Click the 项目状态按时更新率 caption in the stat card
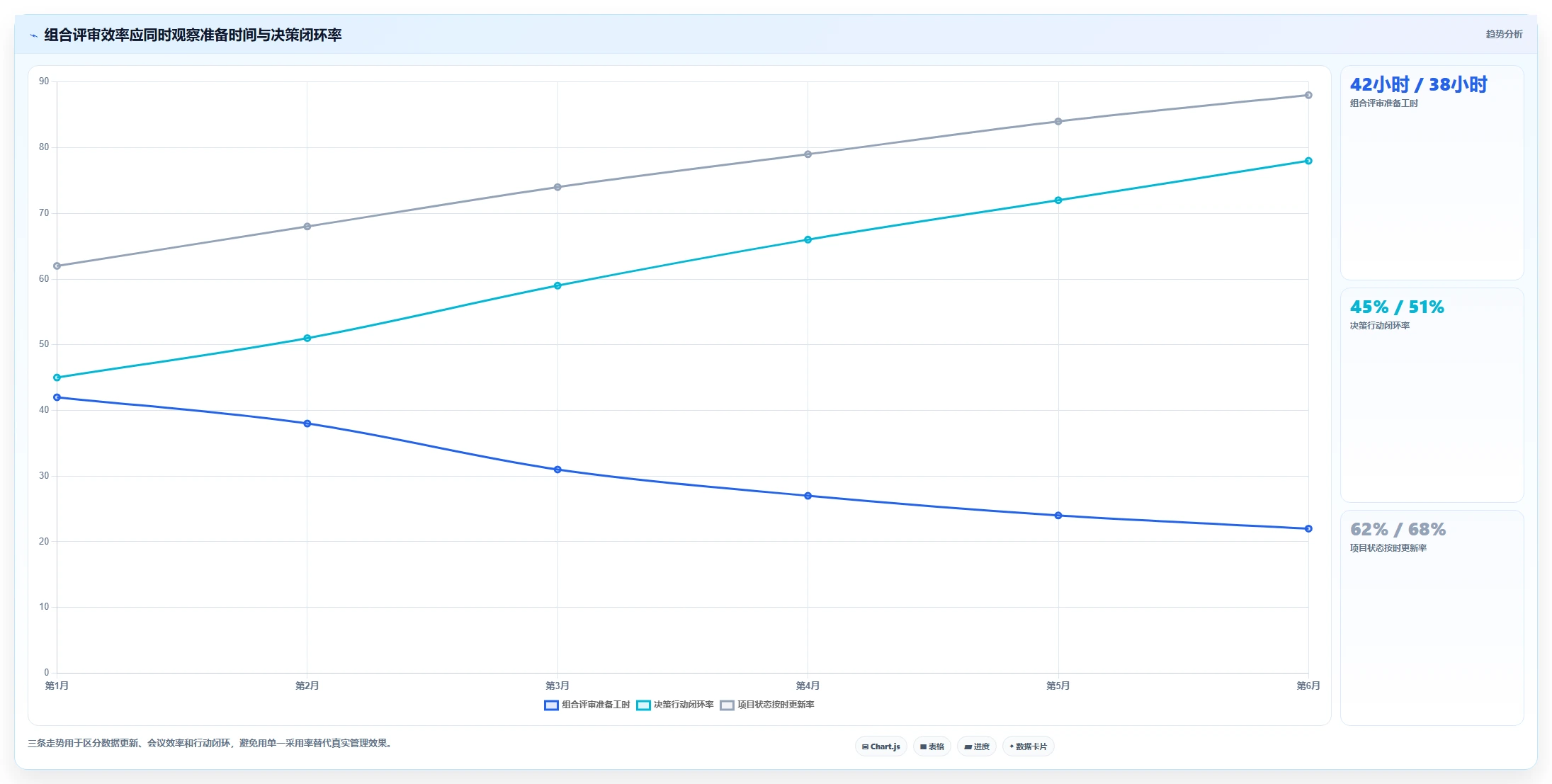 tap(1388, 548)
